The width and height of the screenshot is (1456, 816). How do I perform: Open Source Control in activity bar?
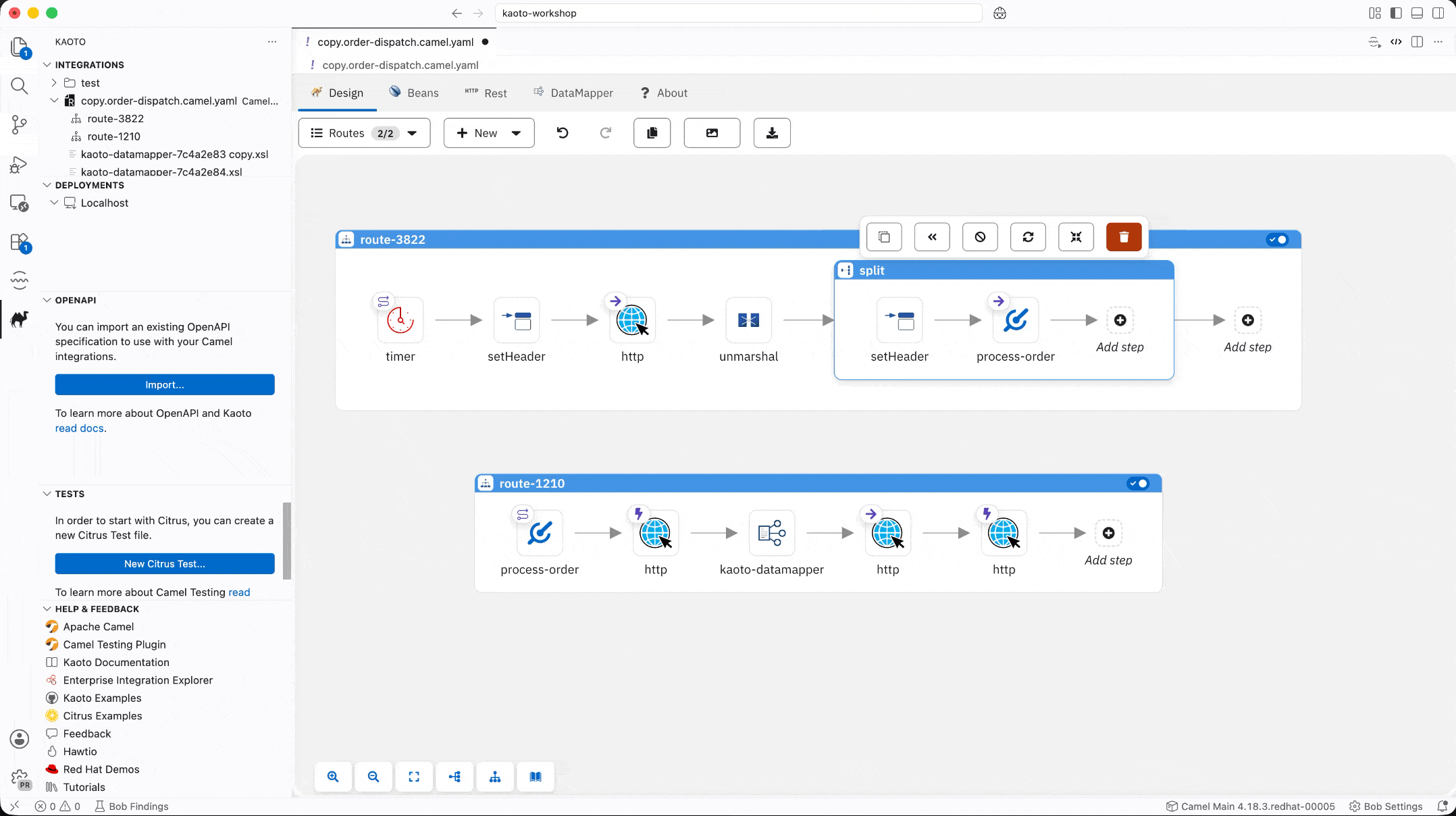[x=20, y=124]
